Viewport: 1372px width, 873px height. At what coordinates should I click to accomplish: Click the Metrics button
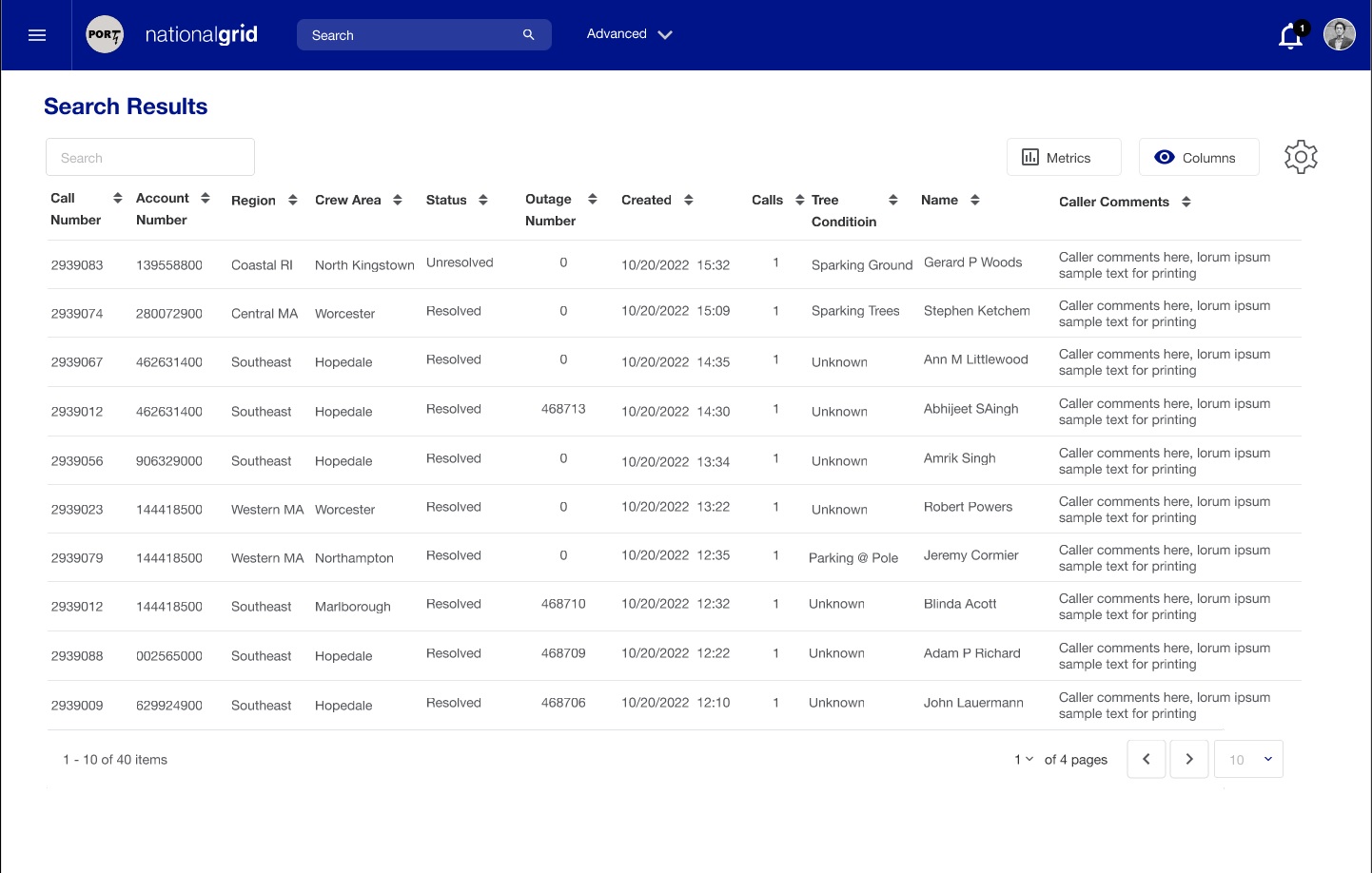click(1063, 158)
